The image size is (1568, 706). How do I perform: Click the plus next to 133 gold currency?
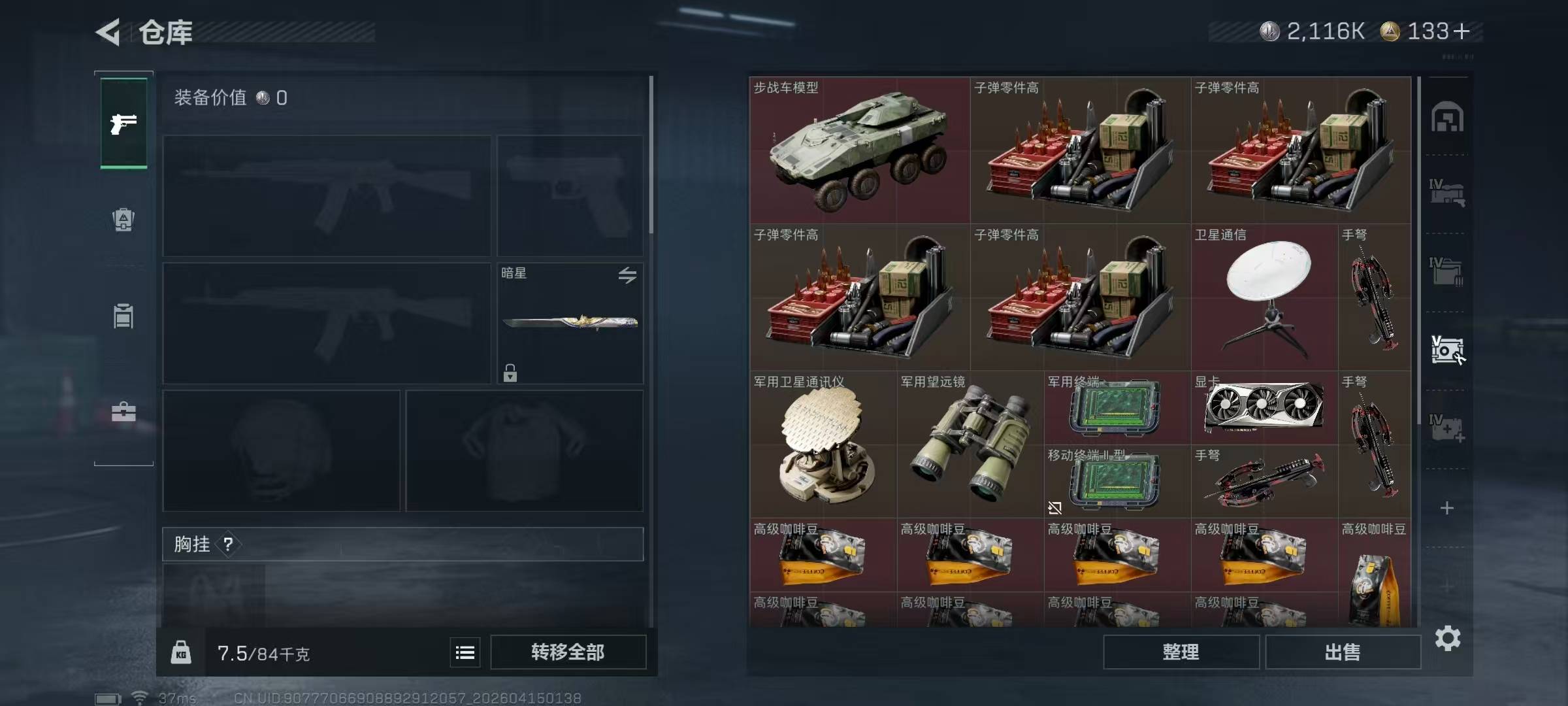tap(1462, 31)
